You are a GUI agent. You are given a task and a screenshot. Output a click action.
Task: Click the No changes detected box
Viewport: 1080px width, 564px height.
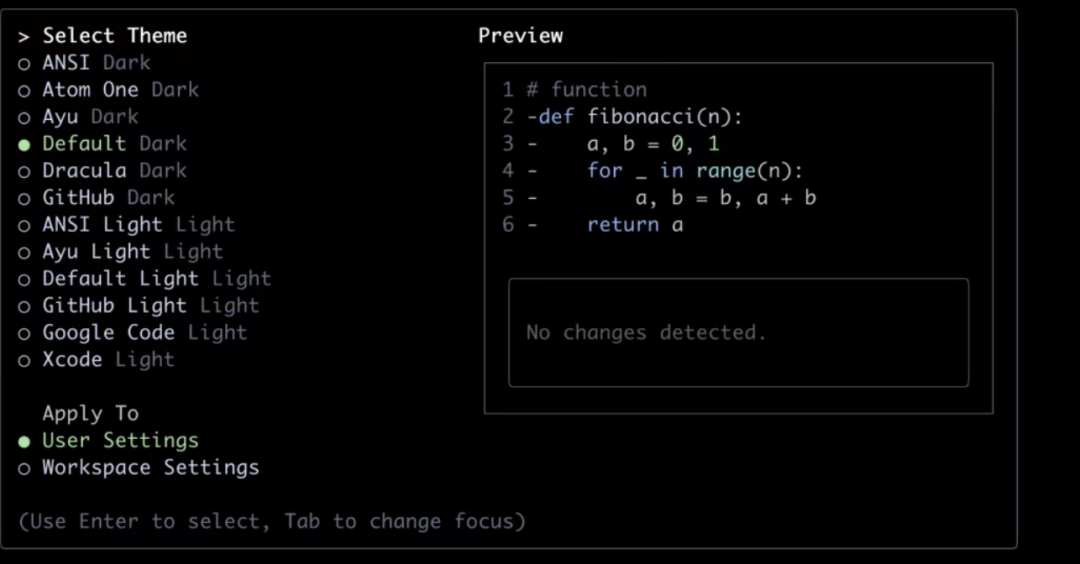(x=738, y=333)
